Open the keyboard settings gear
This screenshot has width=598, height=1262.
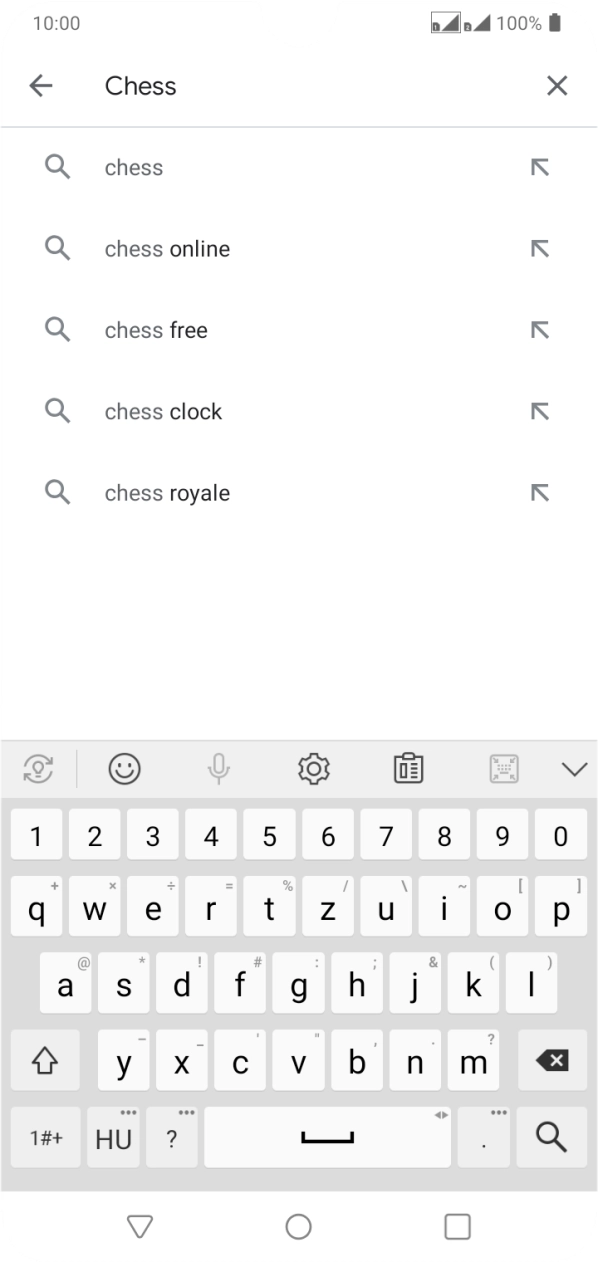coord(313,768)
